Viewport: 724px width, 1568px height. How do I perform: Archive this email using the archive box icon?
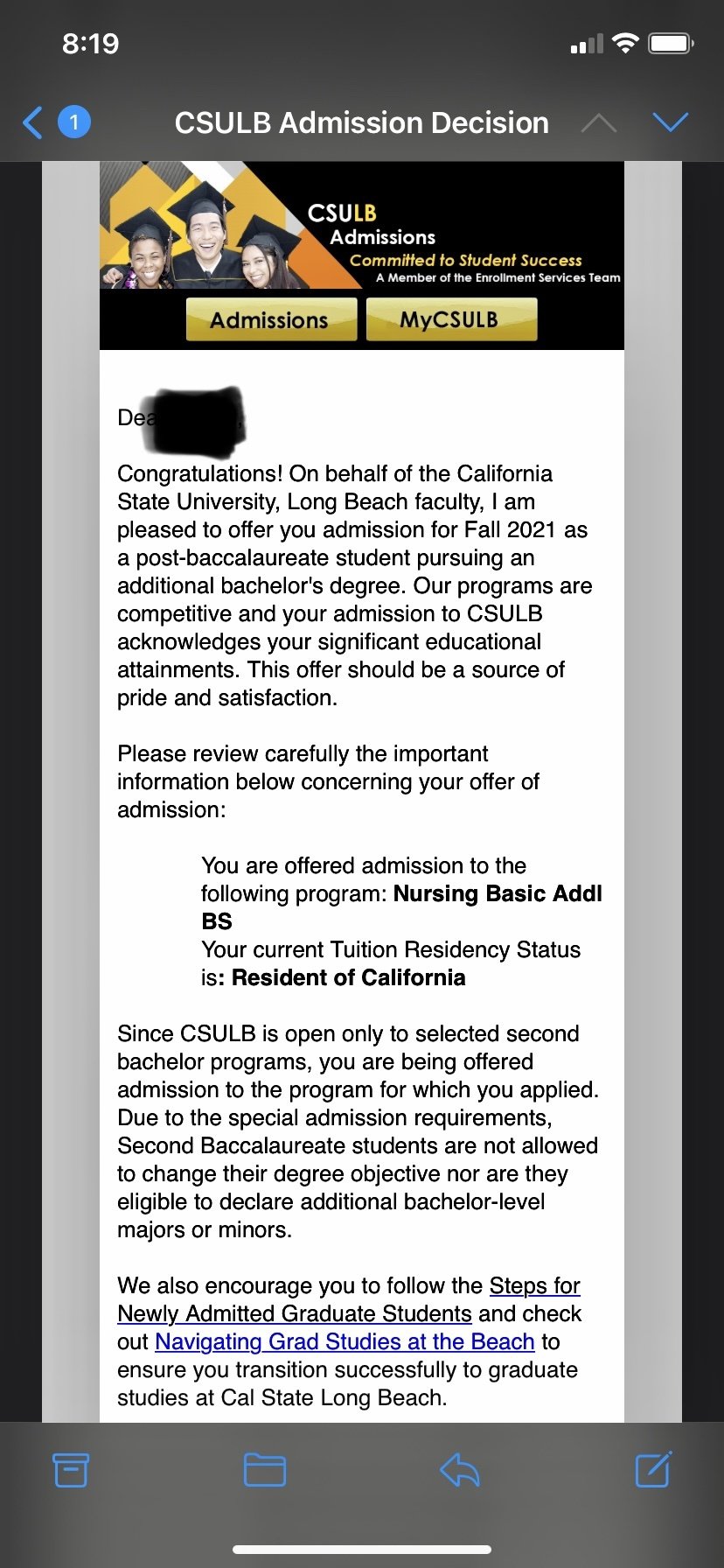[71, 1470]
